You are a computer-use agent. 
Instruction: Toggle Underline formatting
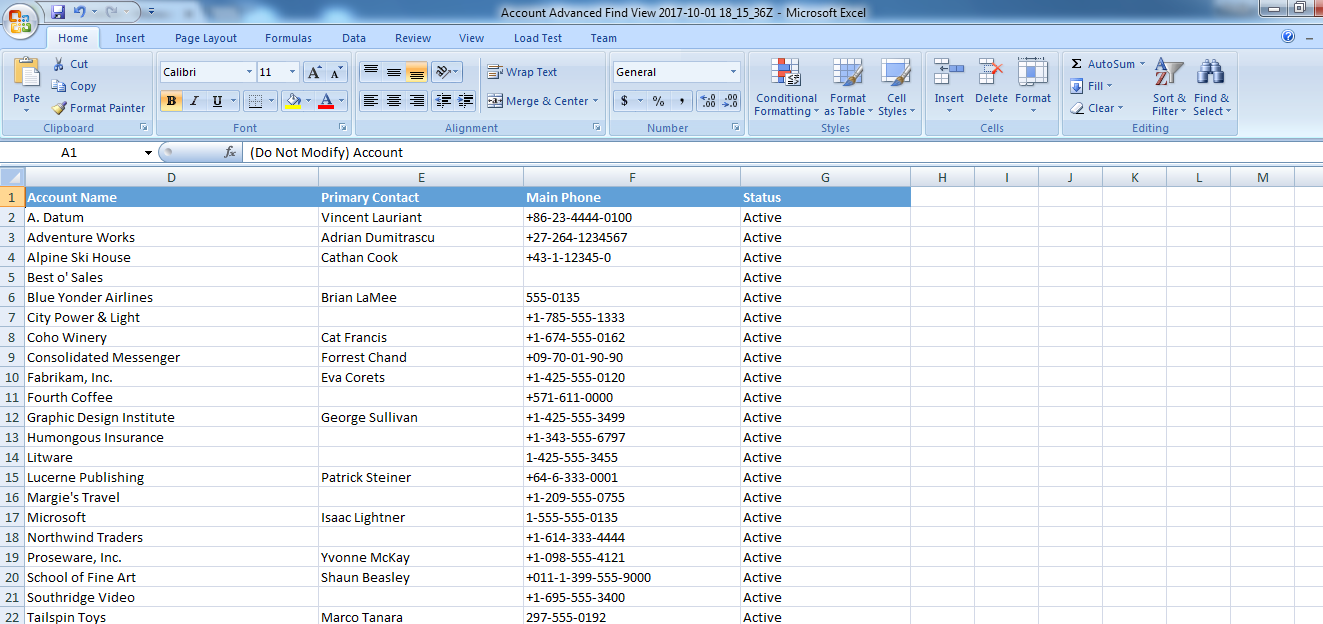[217, 101]
